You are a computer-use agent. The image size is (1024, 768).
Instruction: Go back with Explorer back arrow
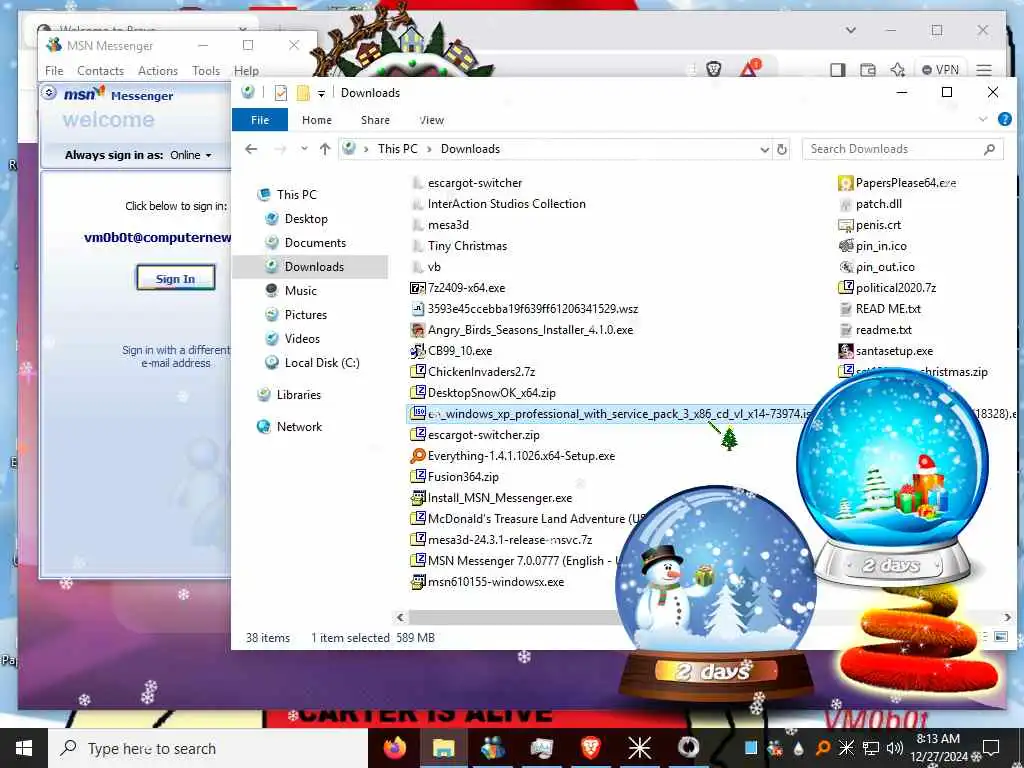tap(251, 149)
